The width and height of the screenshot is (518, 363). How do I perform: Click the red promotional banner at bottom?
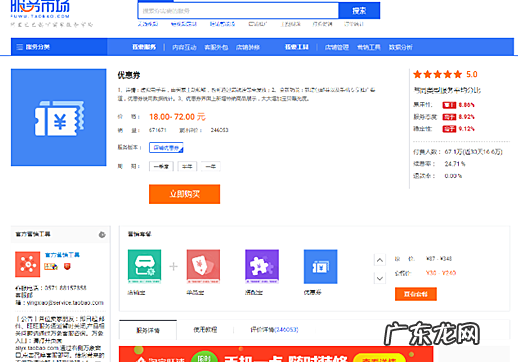pos(276,354)
